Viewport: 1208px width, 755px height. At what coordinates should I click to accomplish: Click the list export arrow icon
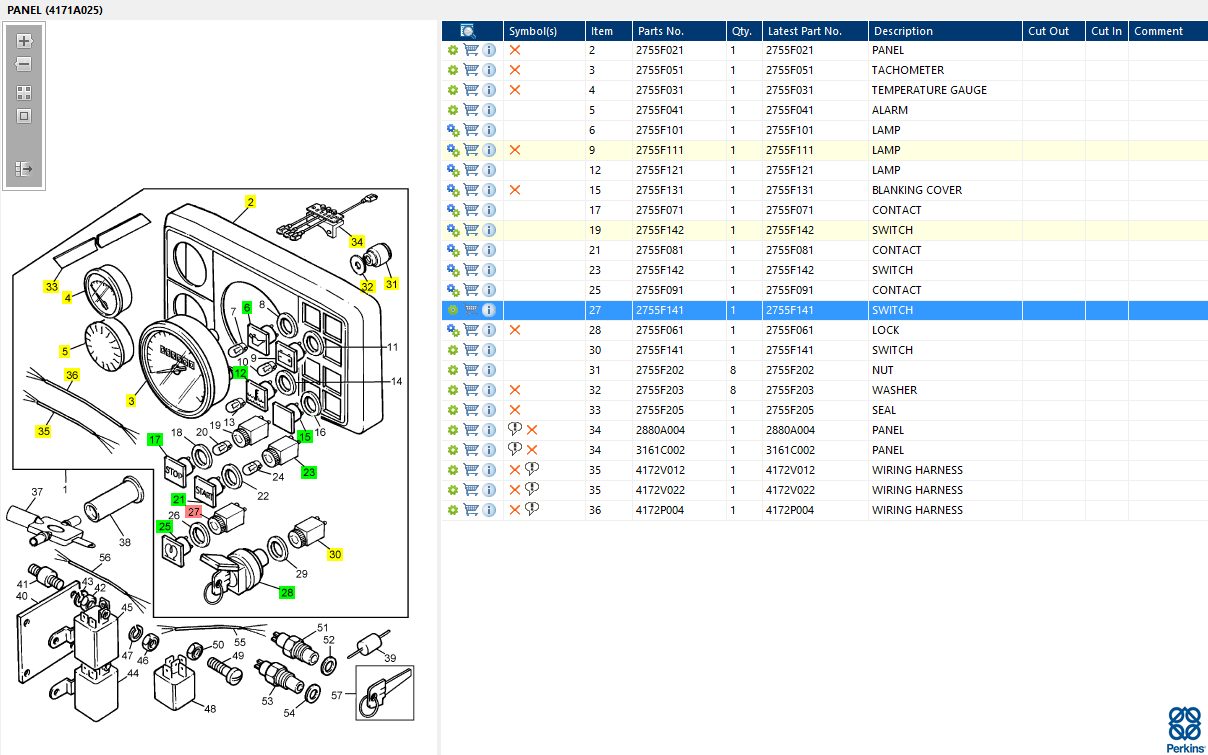24,169
